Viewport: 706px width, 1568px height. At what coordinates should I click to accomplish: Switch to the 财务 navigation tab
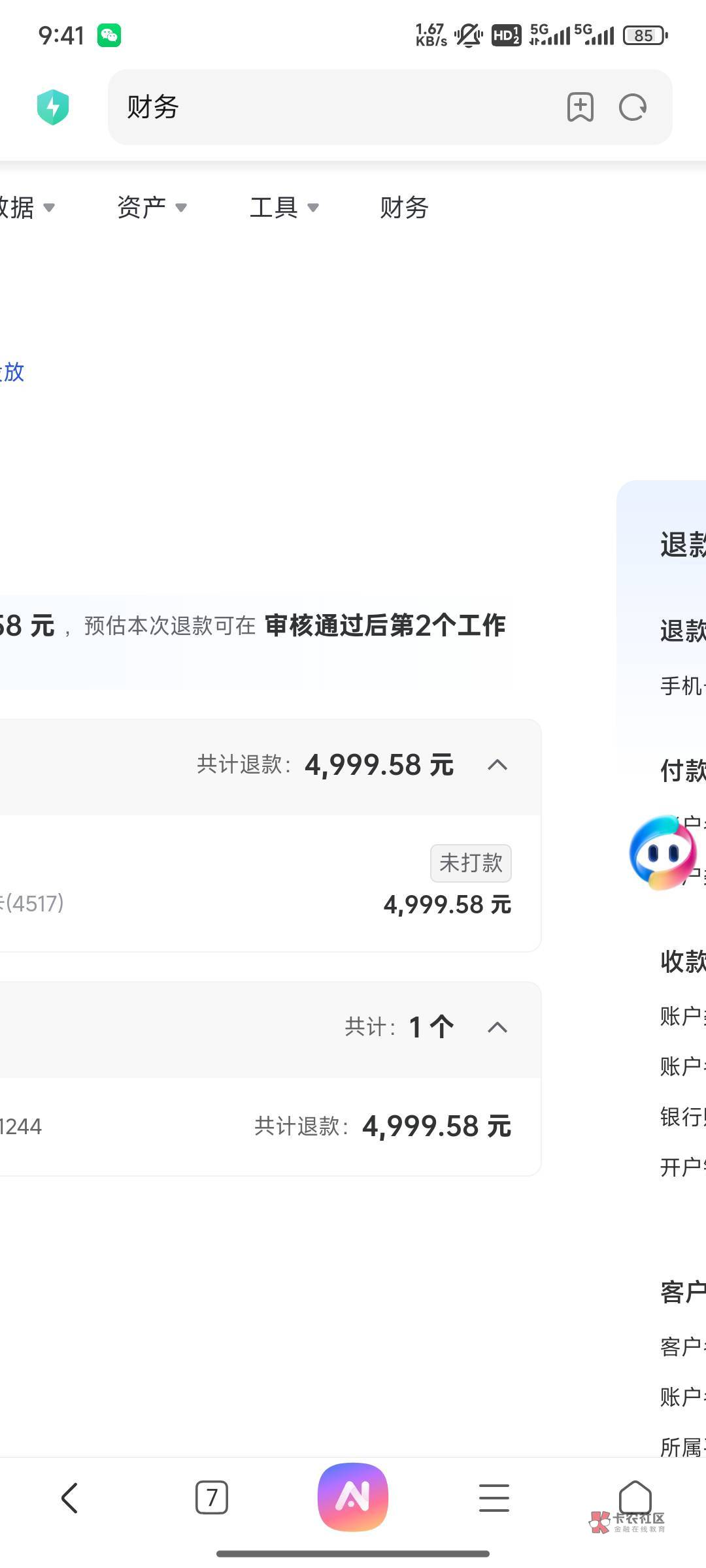[404, 208]
